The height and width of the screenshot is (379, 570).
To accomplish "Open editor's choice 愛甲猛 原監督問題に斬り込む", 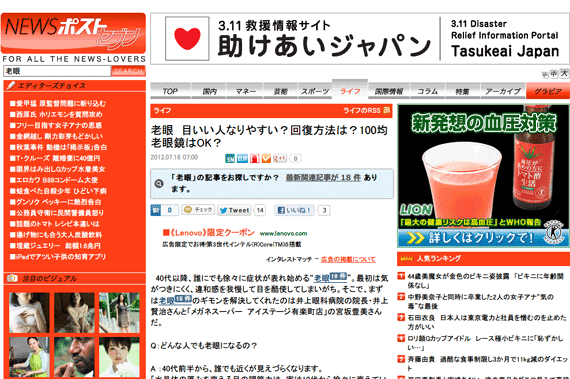I will 58,104.
